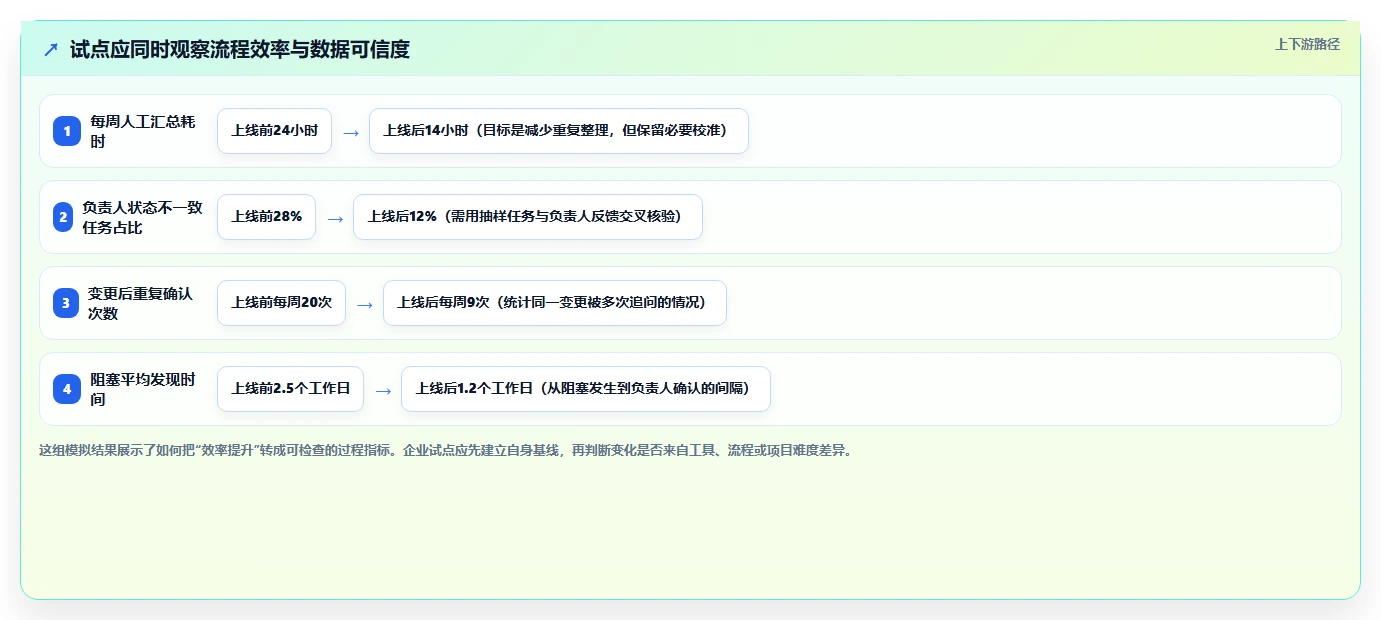
Task: Click the arrow after 上线前24小时
Action: 351,132
